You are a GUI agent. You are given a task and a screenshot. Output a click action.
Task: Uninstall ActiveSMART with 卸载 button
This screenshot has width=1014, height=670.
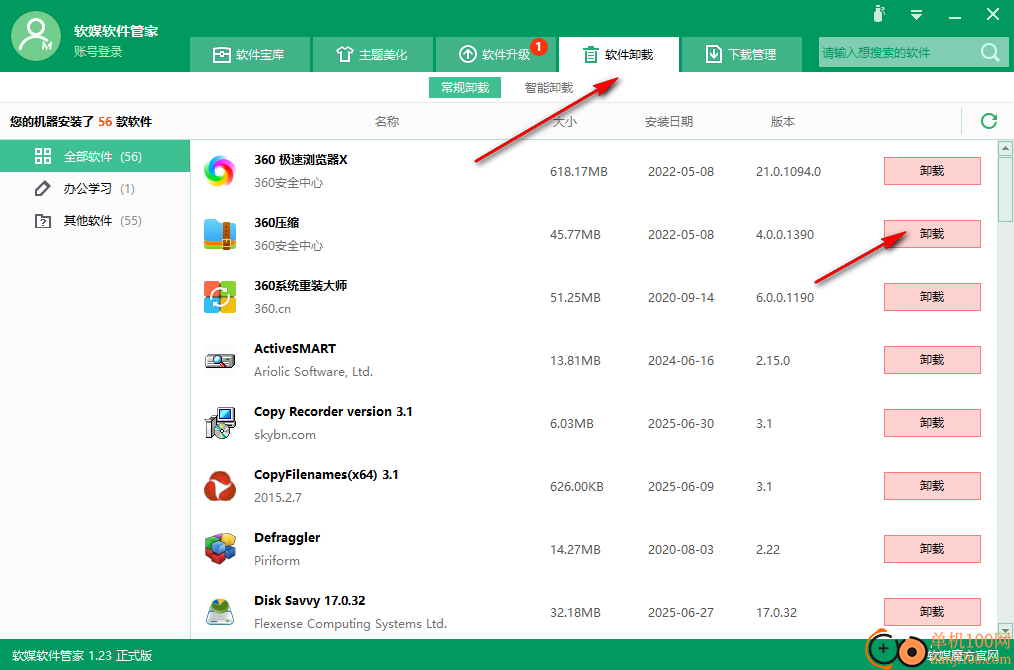click(x=932, y=360)
